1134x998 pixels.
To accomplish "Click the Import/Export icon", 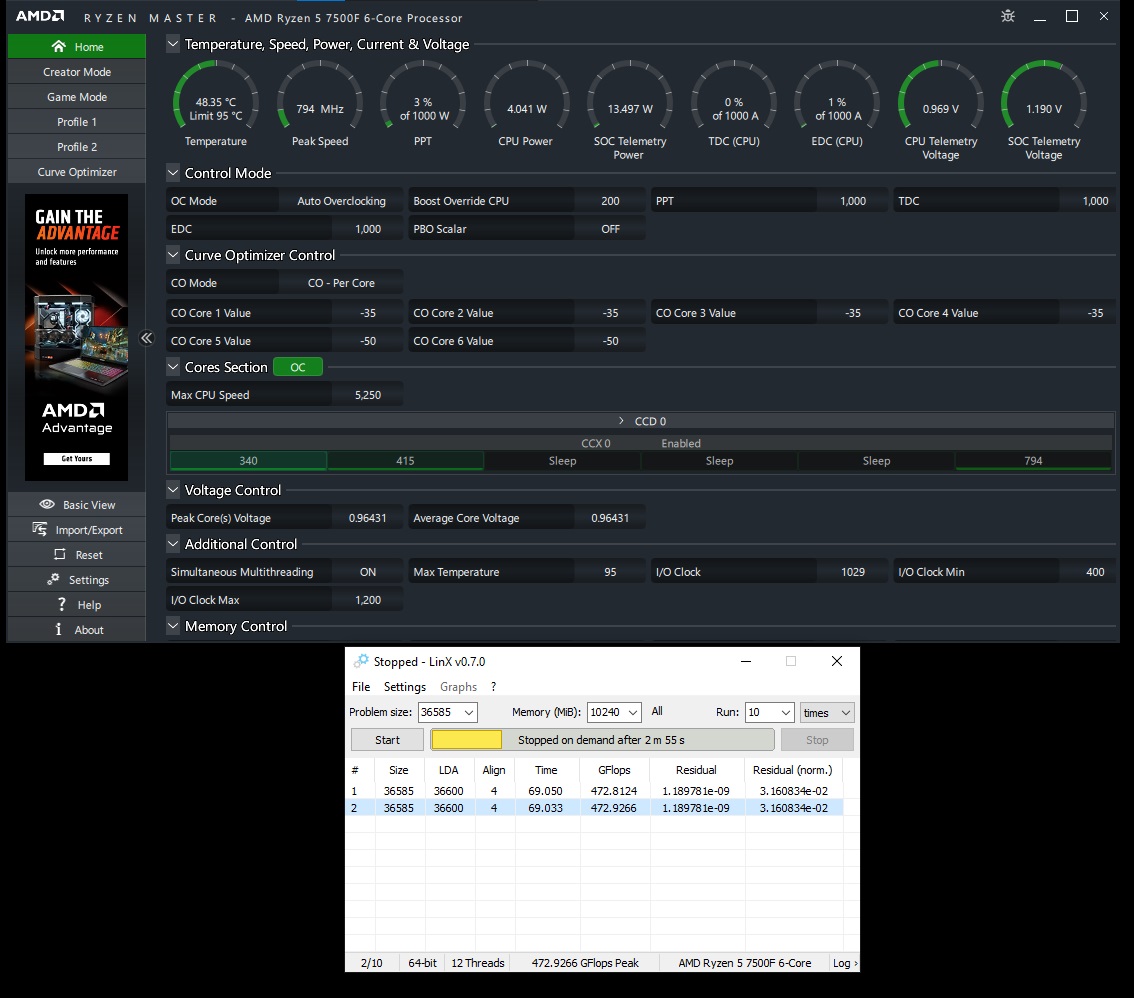I will (40, 529).
